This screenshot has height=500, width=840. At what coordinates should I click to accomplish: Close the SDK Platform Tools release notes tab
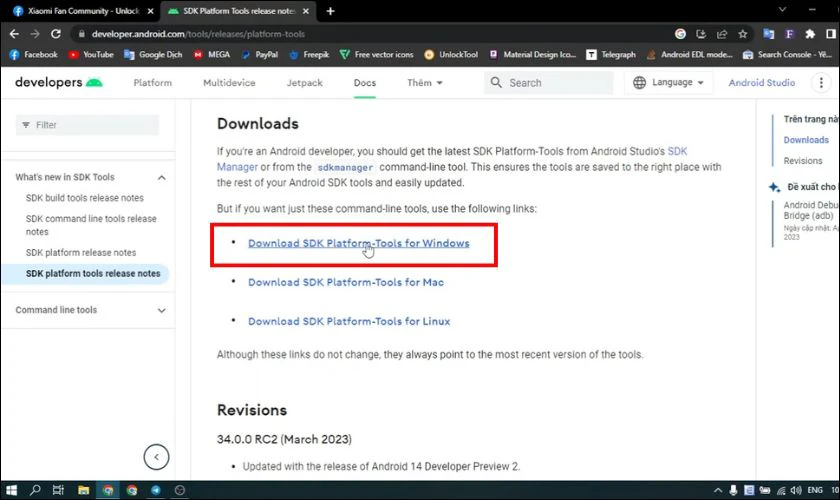point(306,11)
